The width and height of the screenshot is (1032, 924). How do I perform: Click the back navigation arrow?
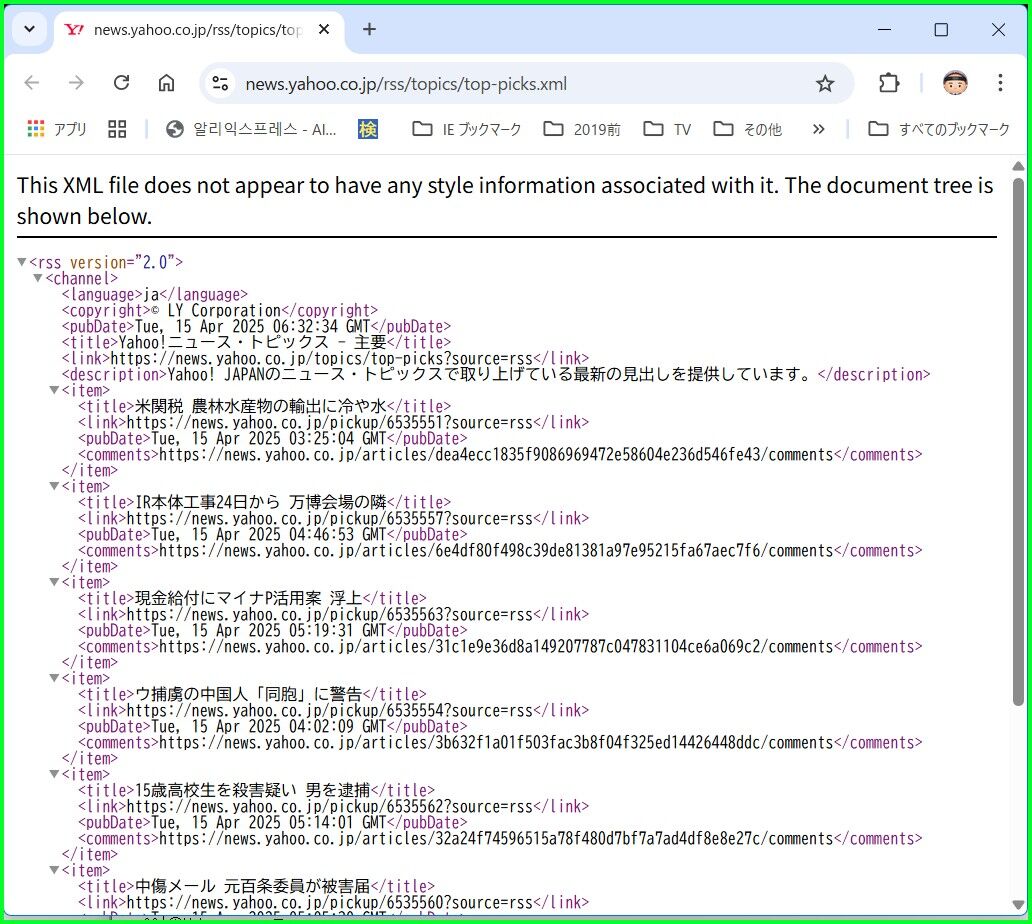[31, 83]
